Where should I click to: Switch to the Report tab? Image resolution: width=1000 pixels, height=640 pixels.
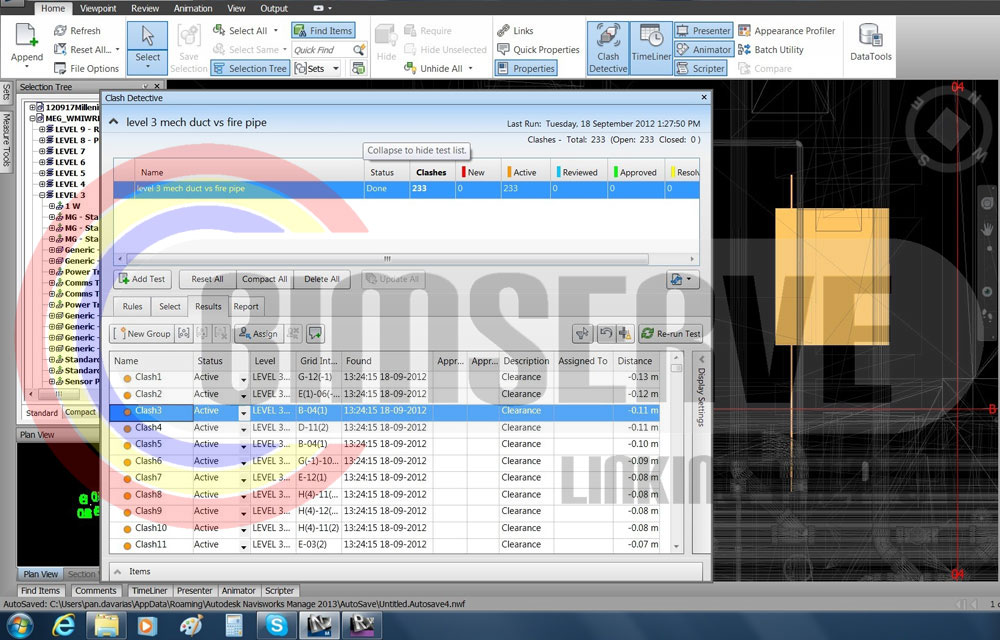point(246,307)
